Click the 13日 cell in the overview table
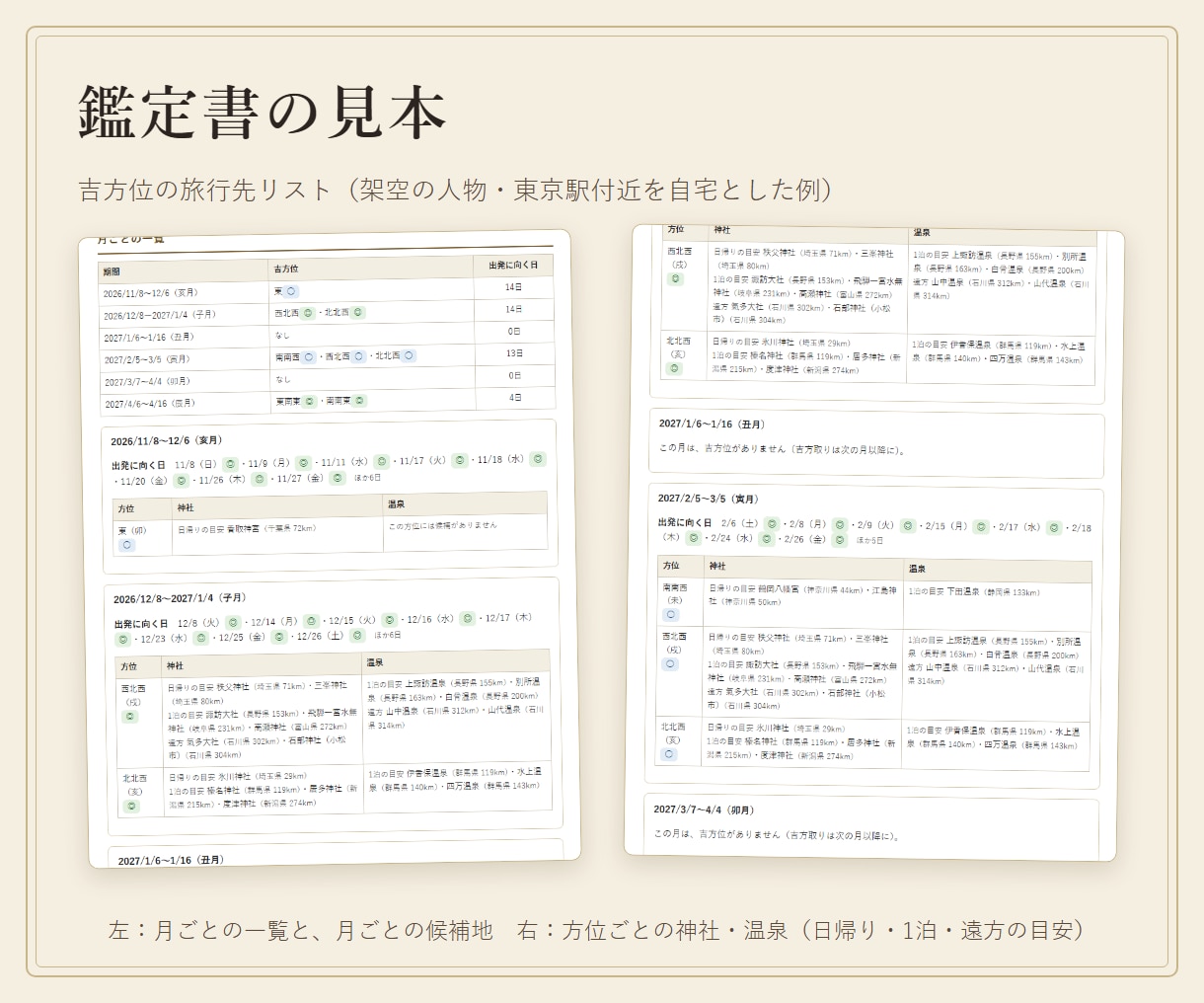1204x1003 pixels. pyautogui.click(x=514, y=352)
